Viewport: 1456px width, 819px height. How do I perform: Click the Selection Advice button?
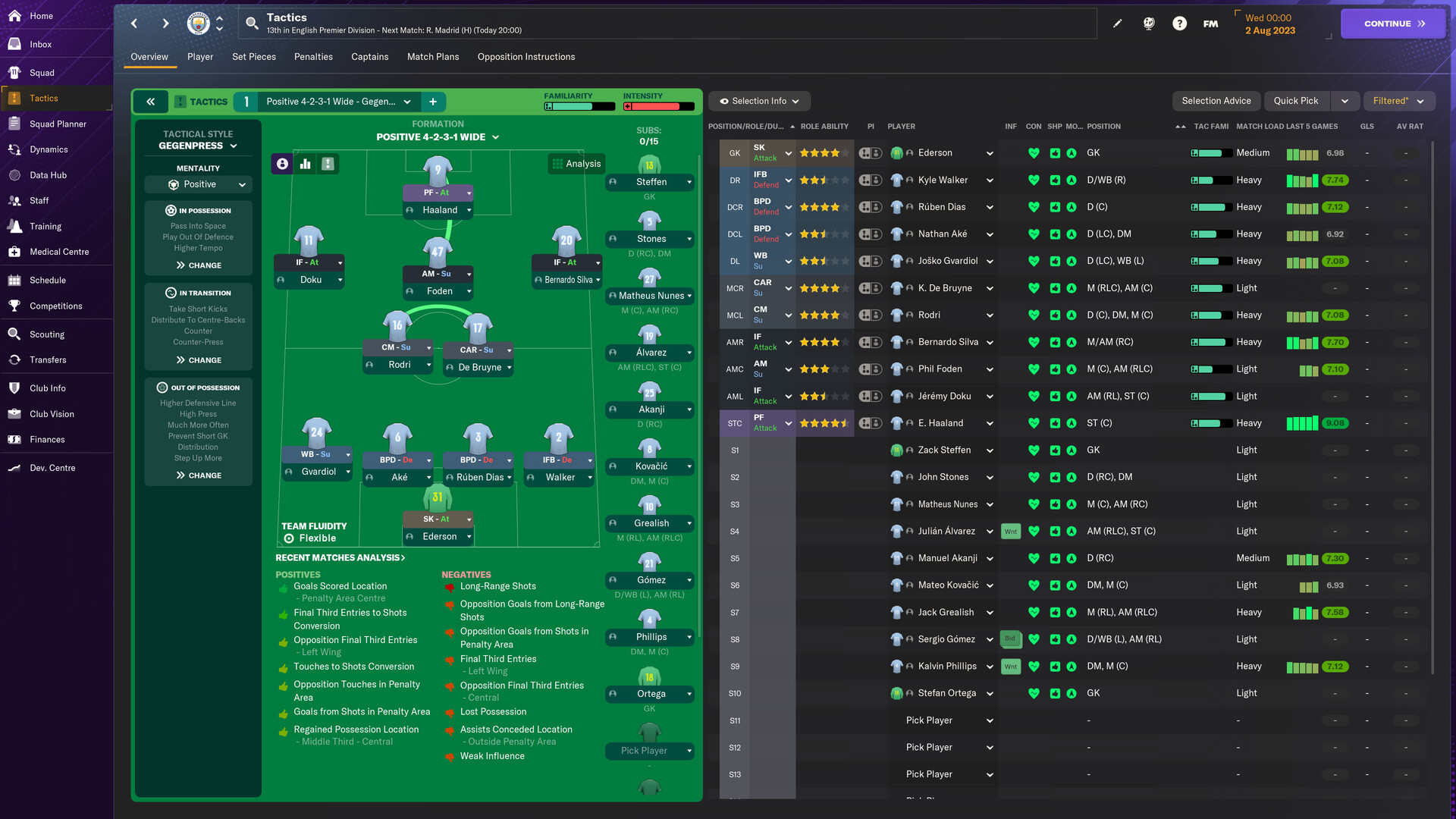click(1215, 100)
